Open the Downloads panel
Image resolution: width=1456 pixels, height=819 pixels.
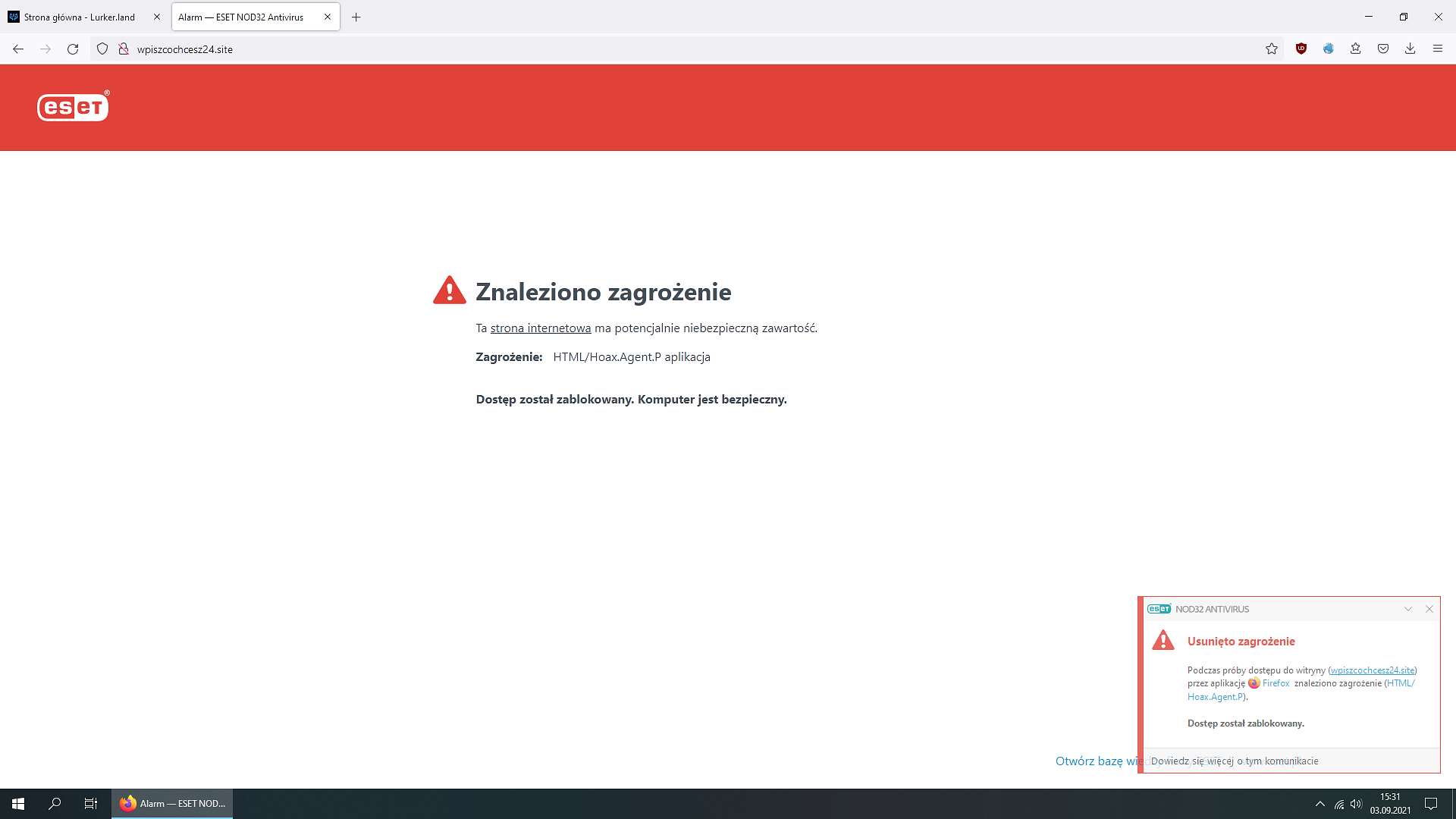pos(1410,49)
